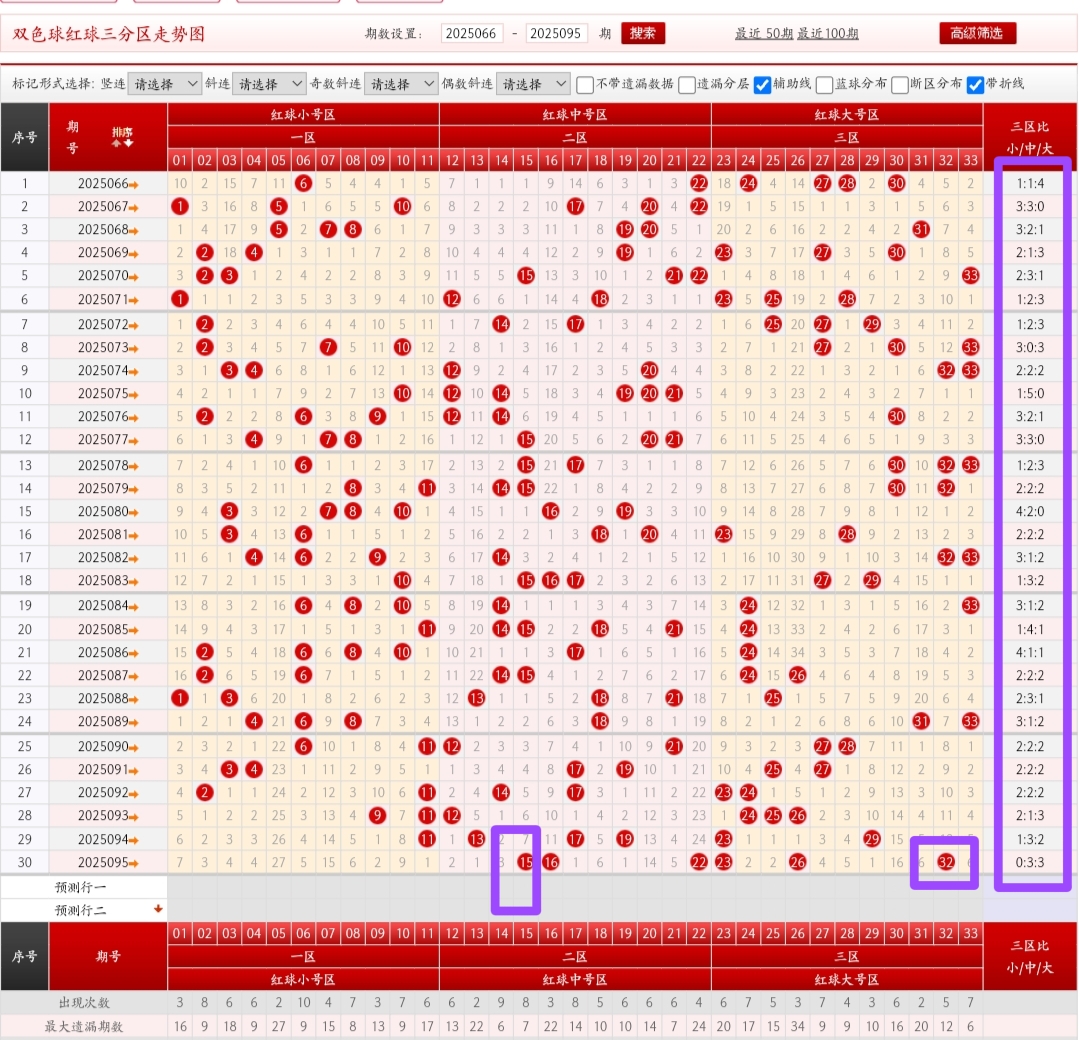Click the 排序 sort arrows icon
1080x1040 pixels.
(122, 138)
